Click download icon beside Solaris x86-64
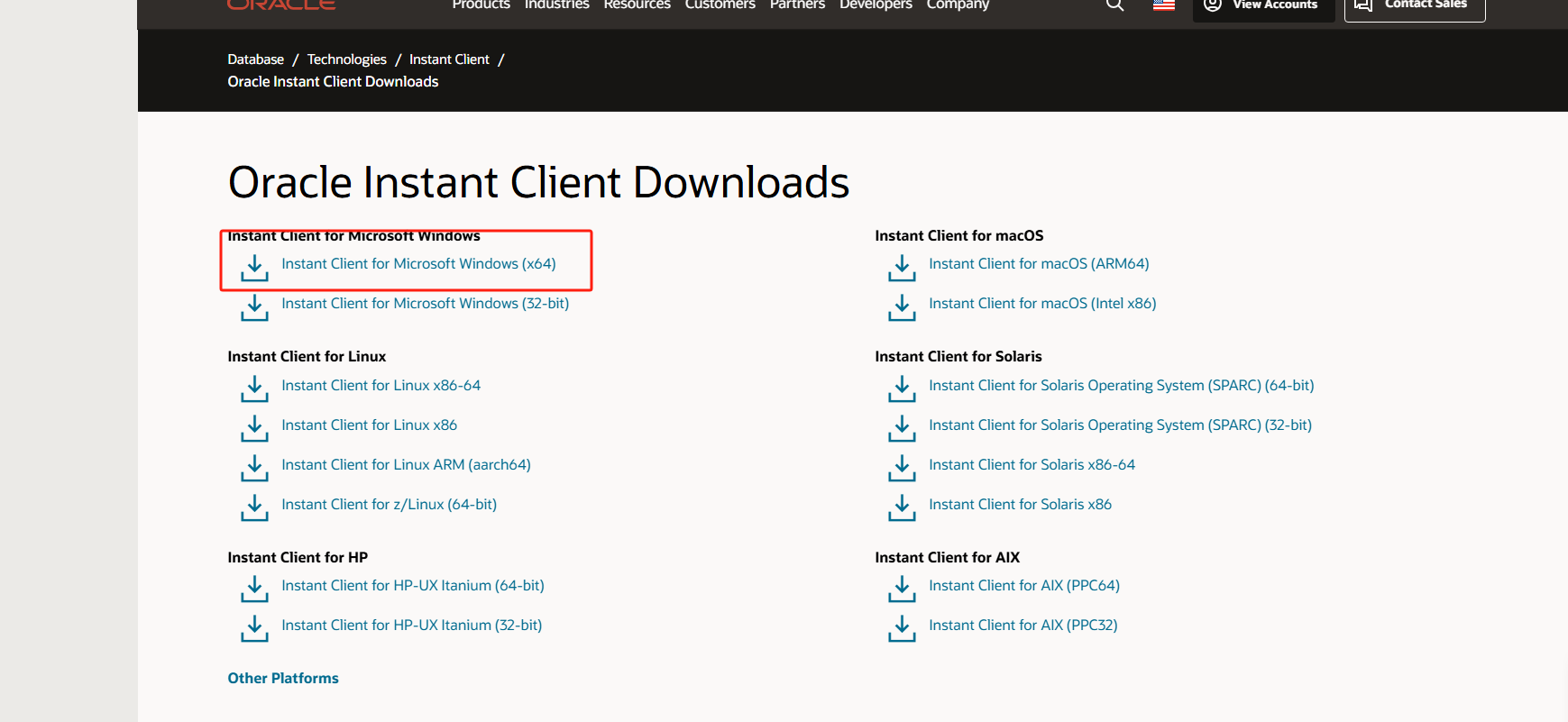The width and height of the screenshot is (1568, 722). pyautogui.click(x=902, y=469)
